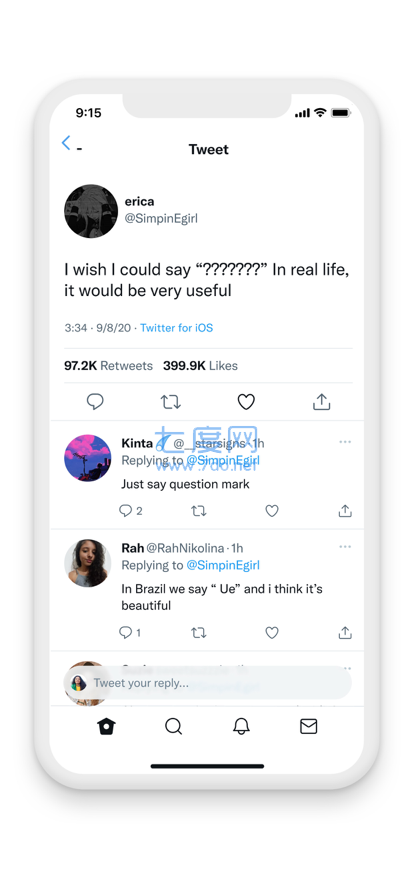The image size is (414, 896).
Task: Like Rah's reply about Brazil
Action: [272, 633]
